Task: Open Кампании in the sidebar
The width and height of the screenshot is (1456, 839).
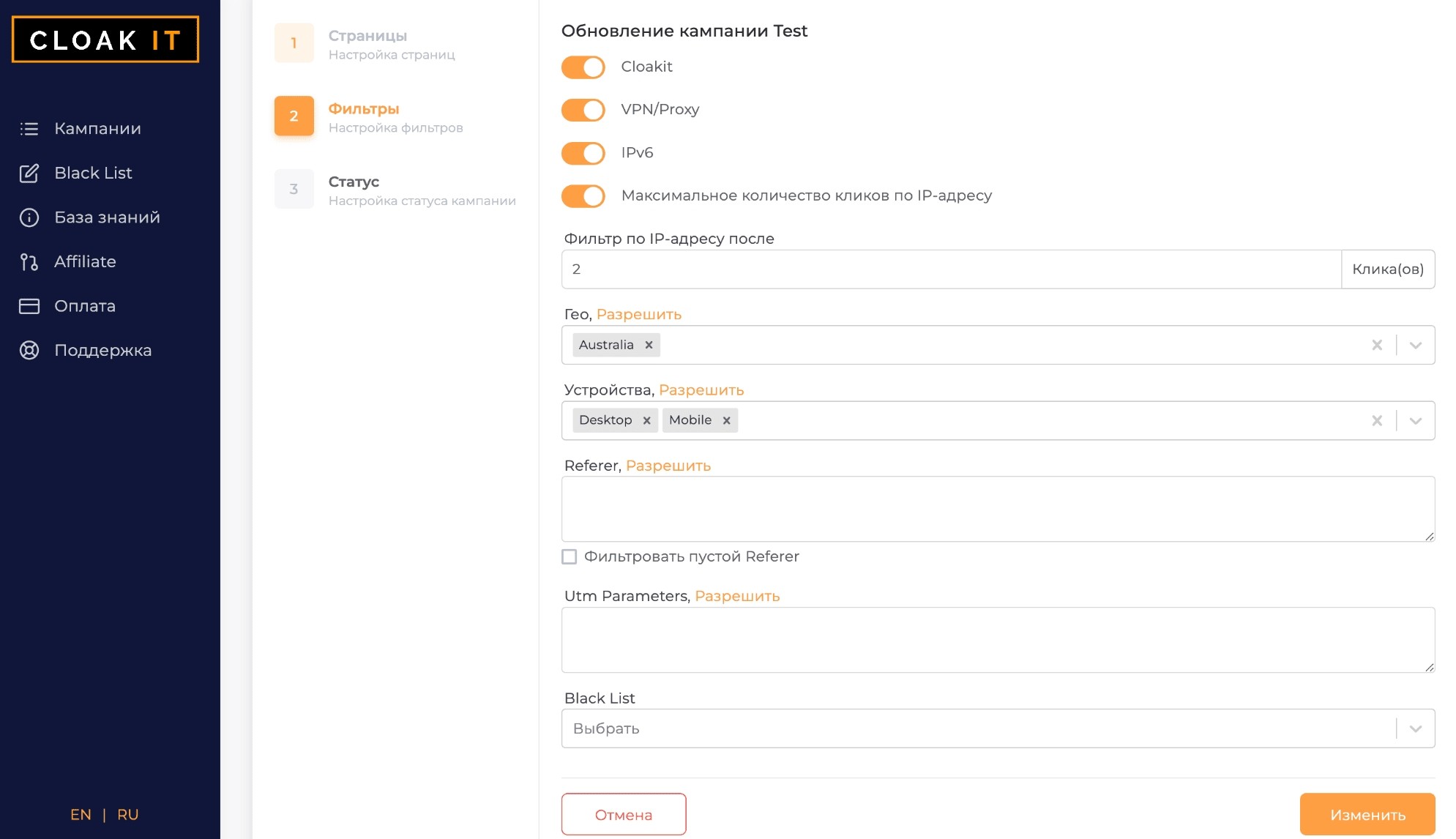Action: tap(97, 129)
